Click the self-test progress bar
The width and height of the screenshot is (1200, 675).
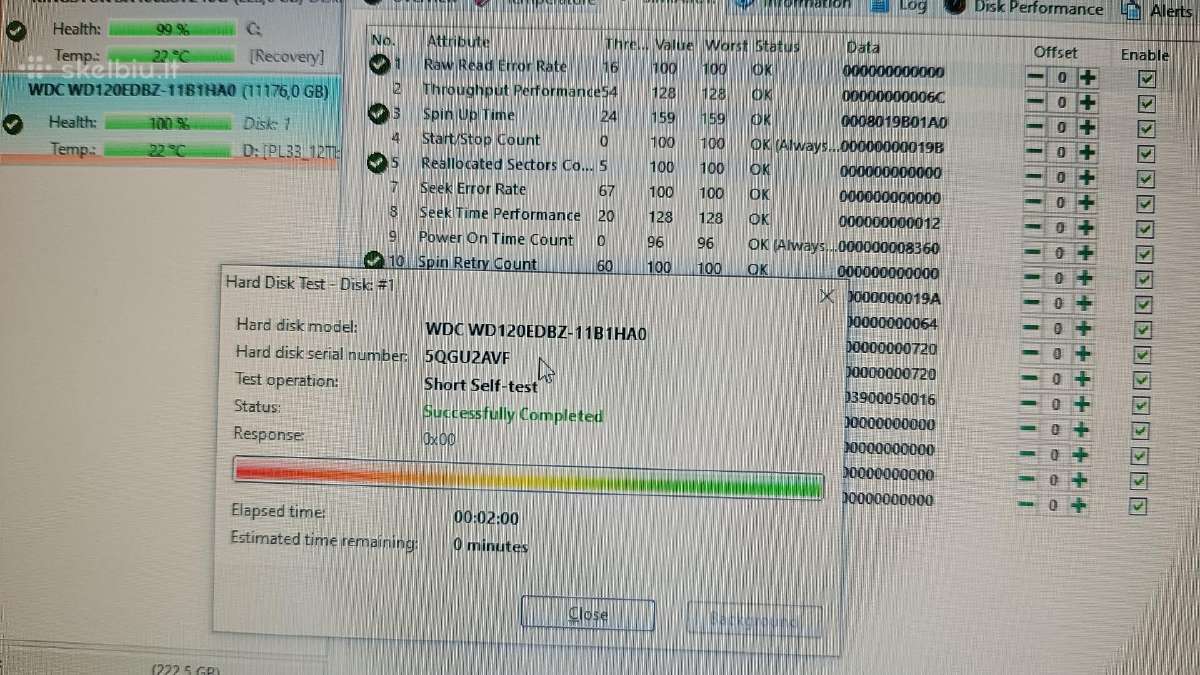[528, 478]
